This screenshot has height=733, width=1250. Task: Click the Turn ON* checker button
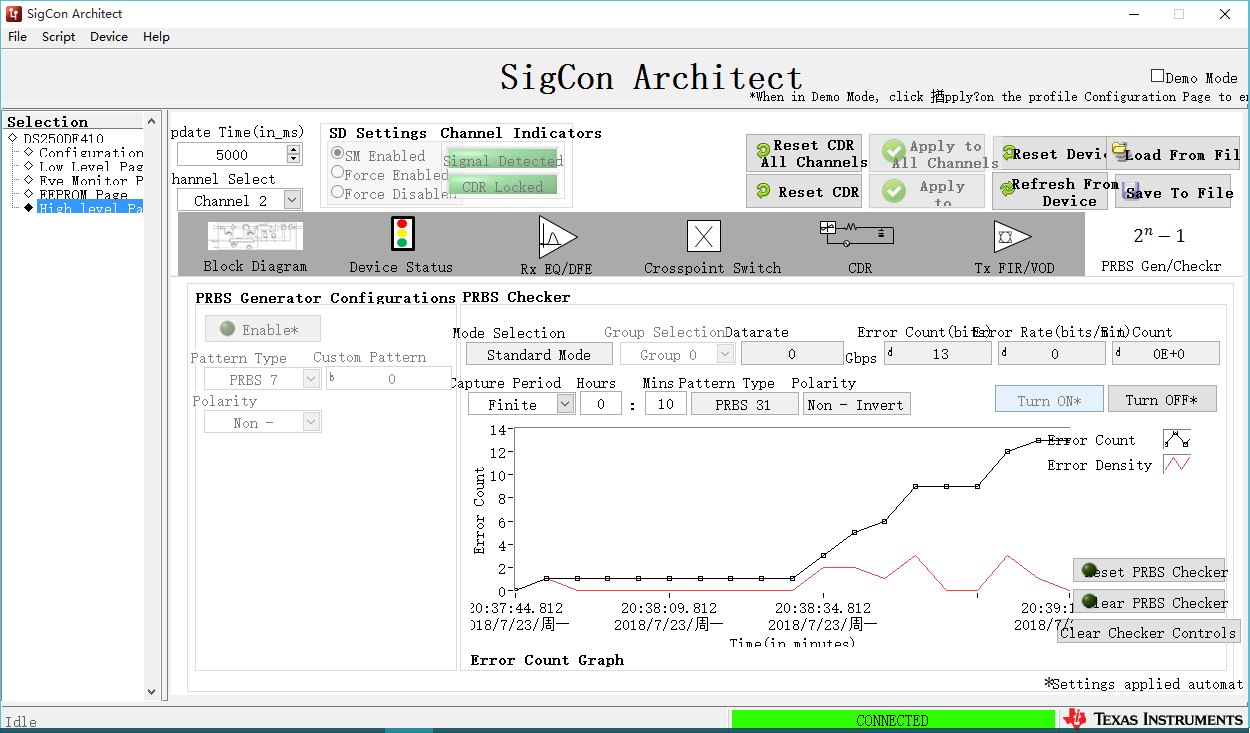1049,399
